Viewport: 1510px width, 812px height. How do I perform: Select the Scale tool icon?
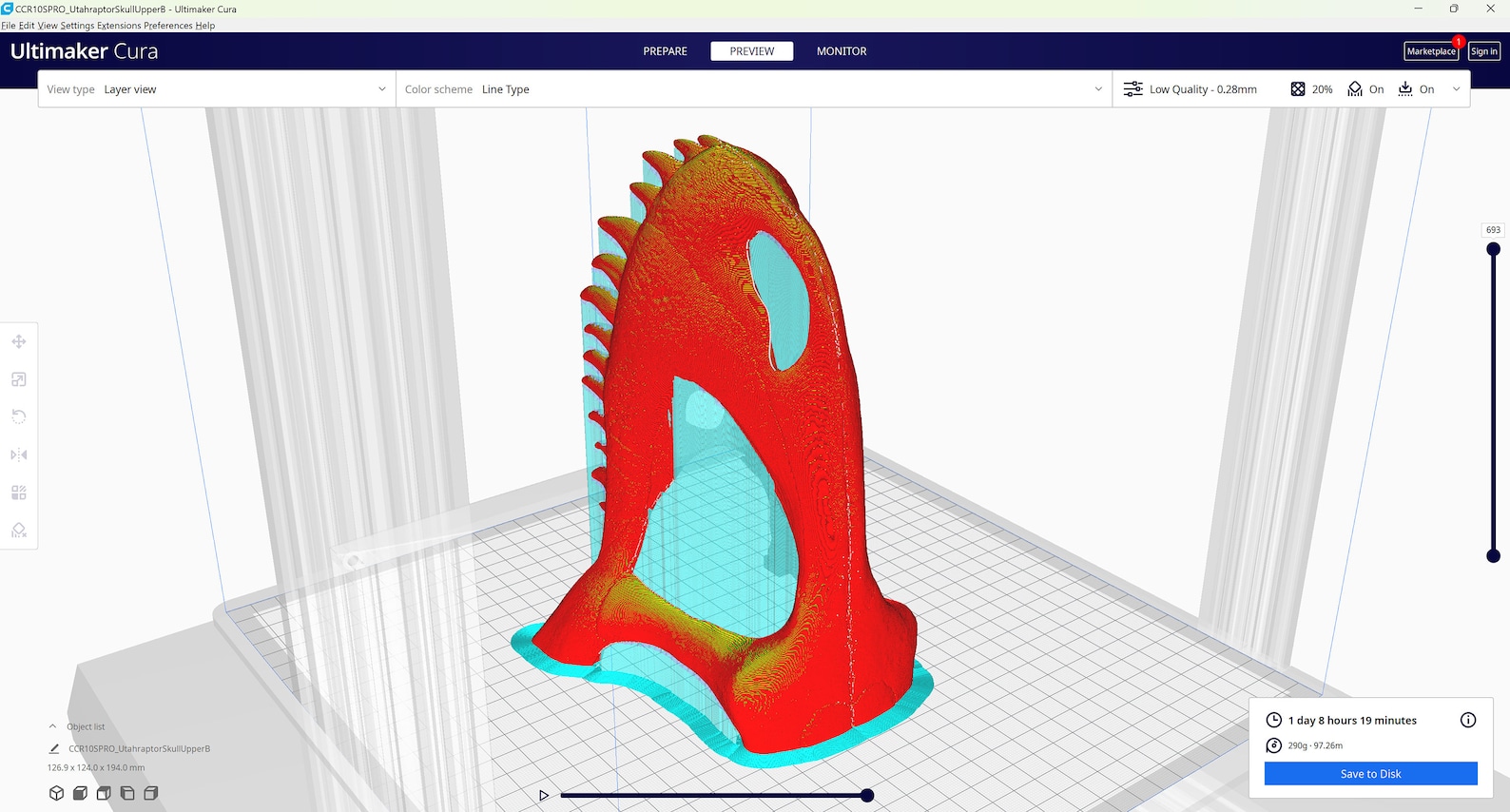pos(19,379)
